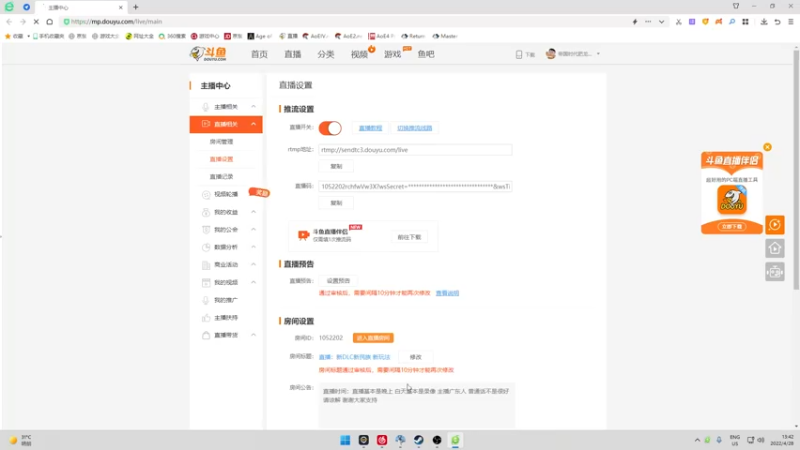Open 直播 in top navigation
800x450 pixels.
(292, 54)
